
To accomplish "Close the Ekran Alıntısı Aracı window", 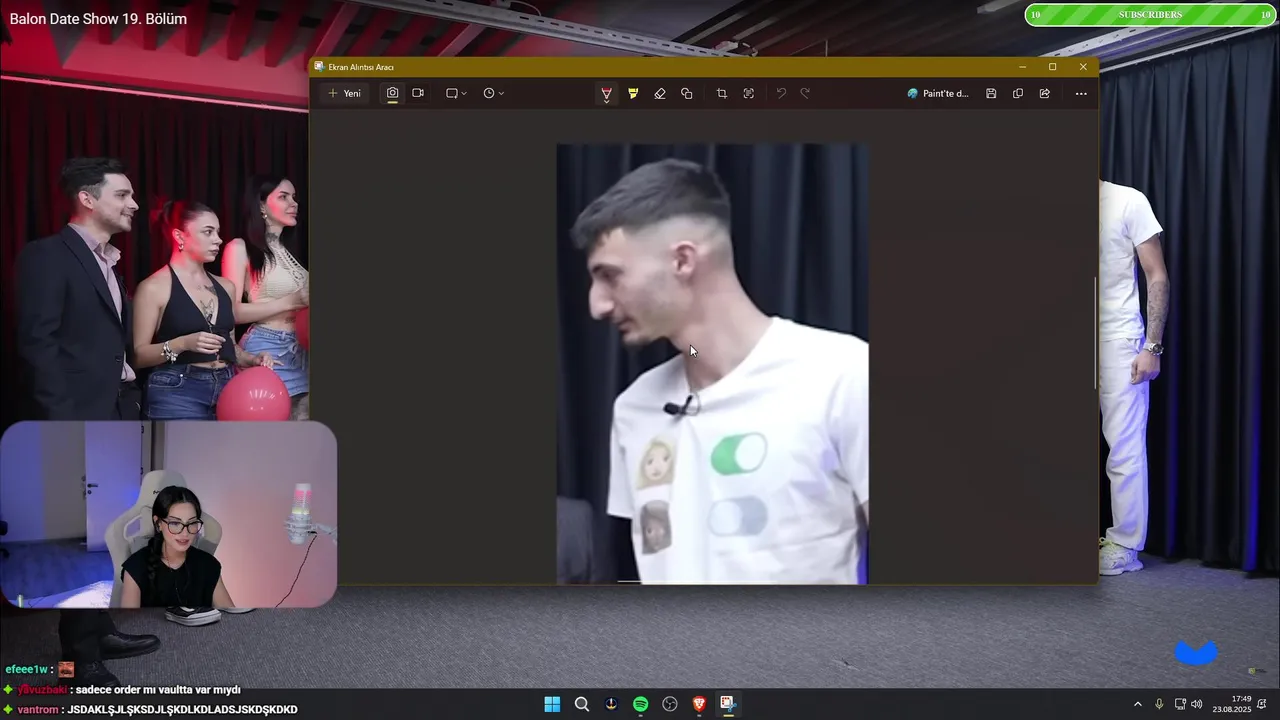I will [1083, 67].
